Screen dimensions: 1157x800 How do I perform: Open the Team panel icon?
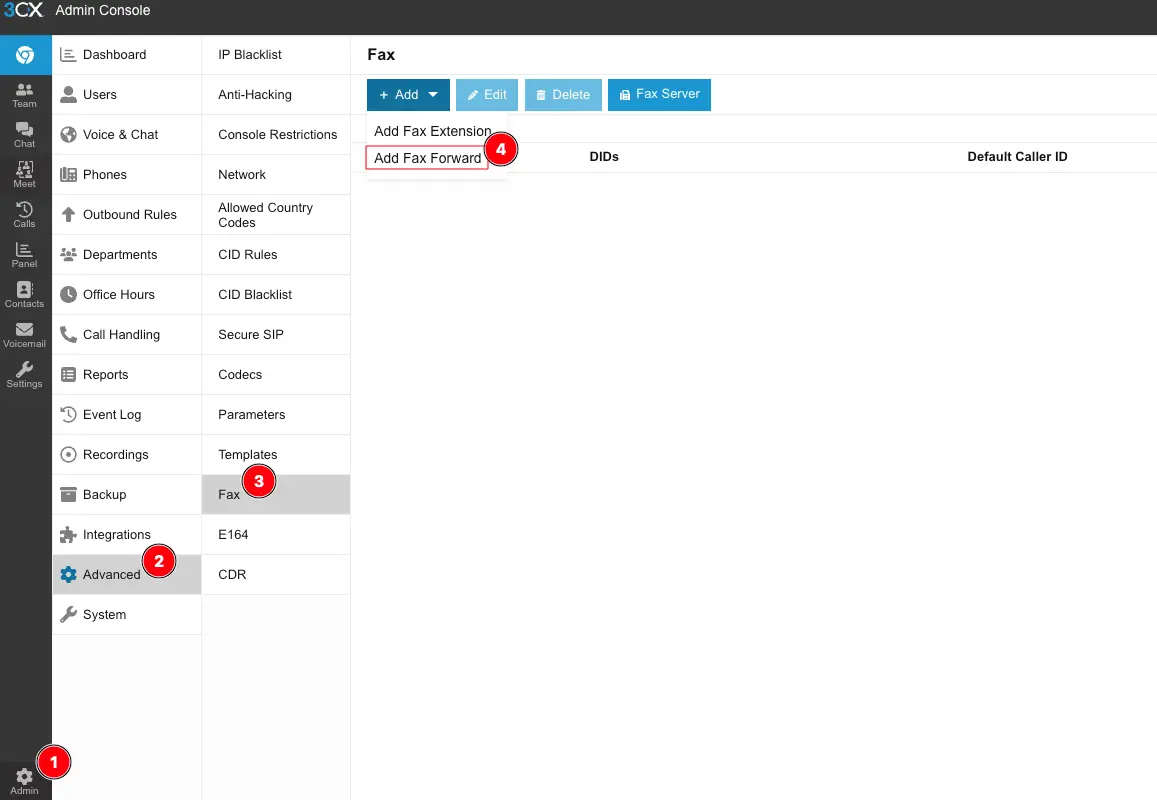tap(25, 95)
